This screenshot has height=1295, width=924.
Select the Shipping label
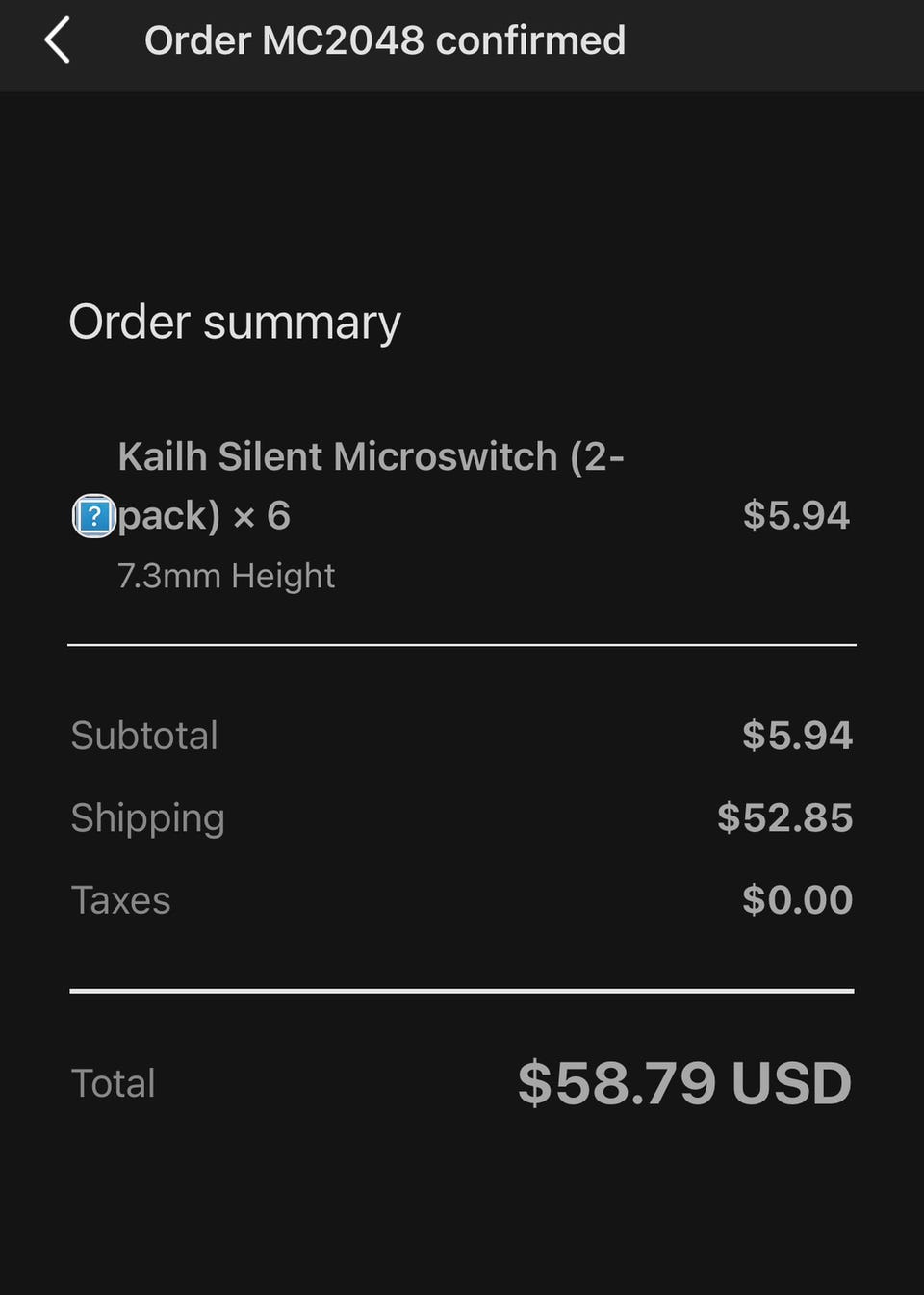coord(147,818)
